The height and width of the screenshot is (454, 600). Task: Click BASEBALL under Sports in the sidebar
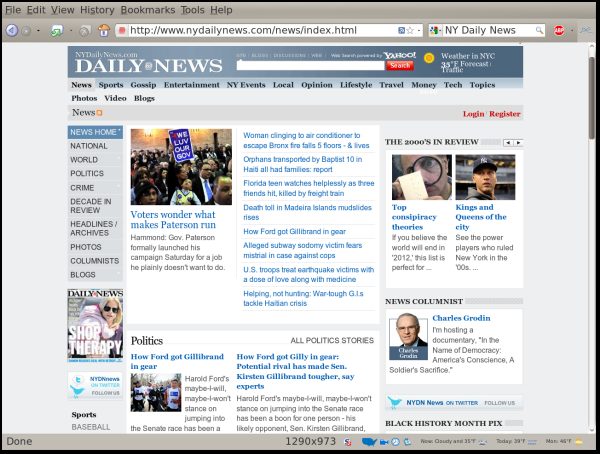tap(91, 427)
